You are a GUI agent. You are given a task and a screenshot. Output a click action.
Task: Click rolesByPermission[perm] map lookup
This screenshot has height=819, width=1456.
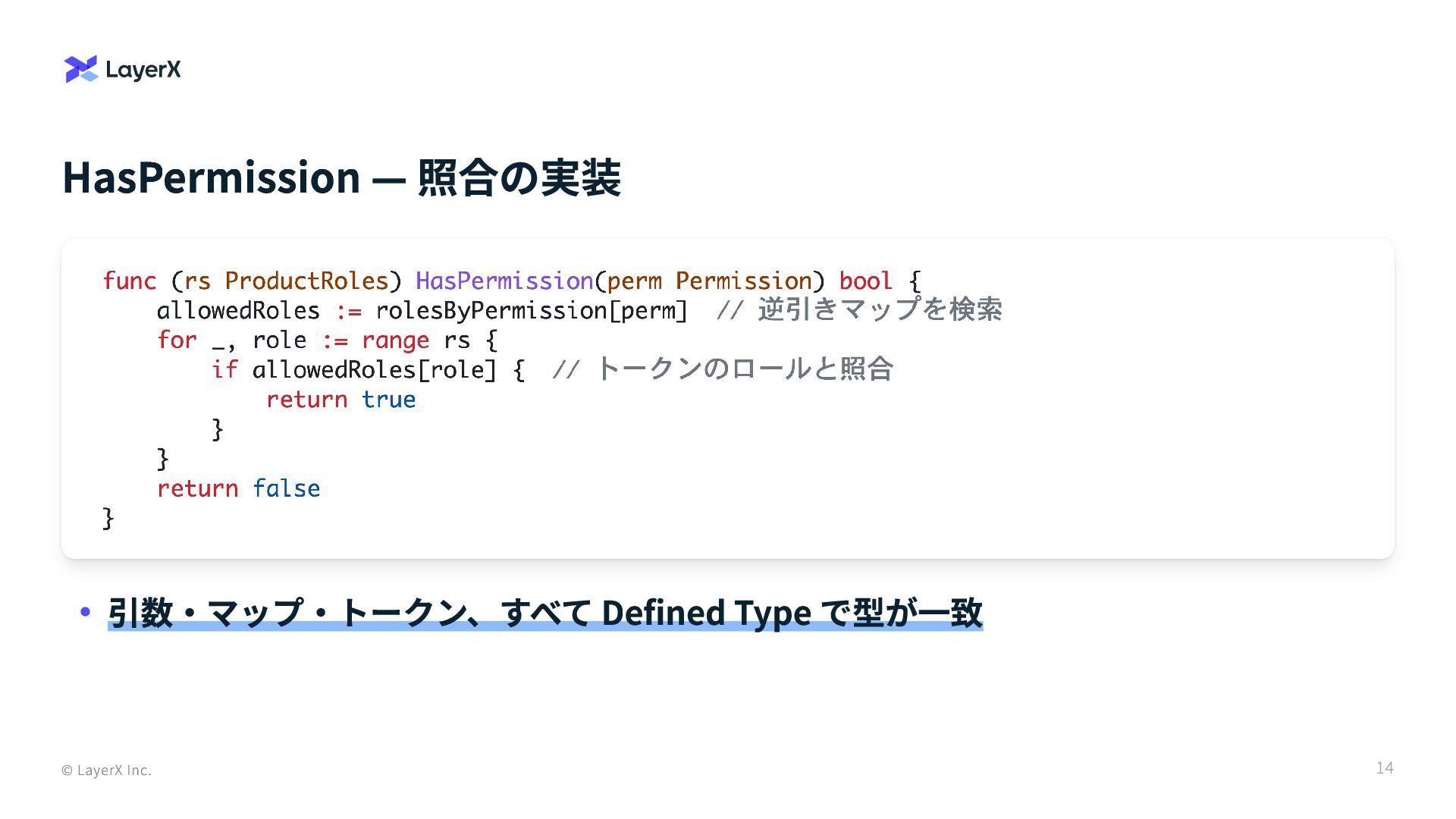point(531,311)
